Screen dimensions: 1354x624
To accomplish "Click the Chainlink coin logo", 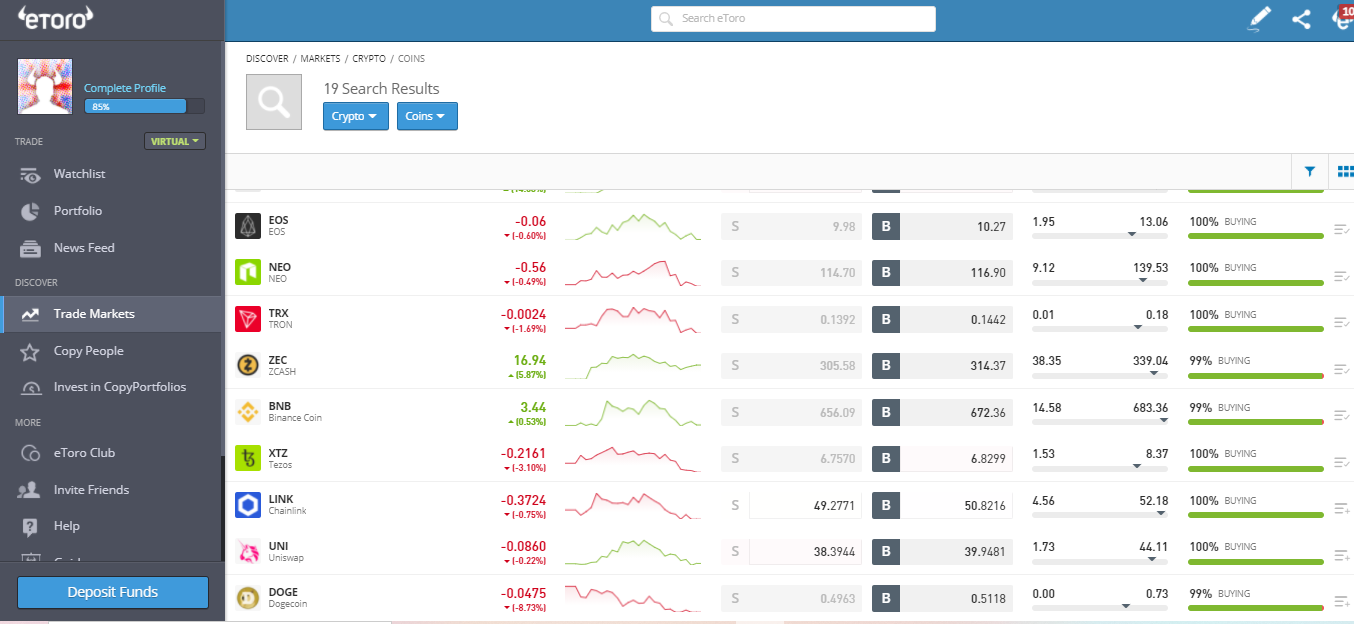I will 248,505.
